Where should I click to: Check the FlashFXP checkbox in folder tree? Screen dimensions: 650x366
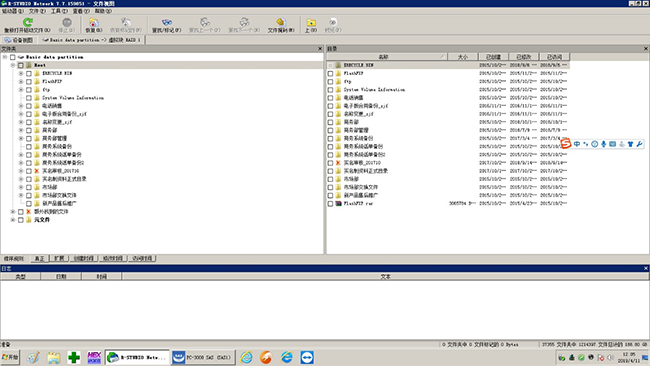coord(29,82)
